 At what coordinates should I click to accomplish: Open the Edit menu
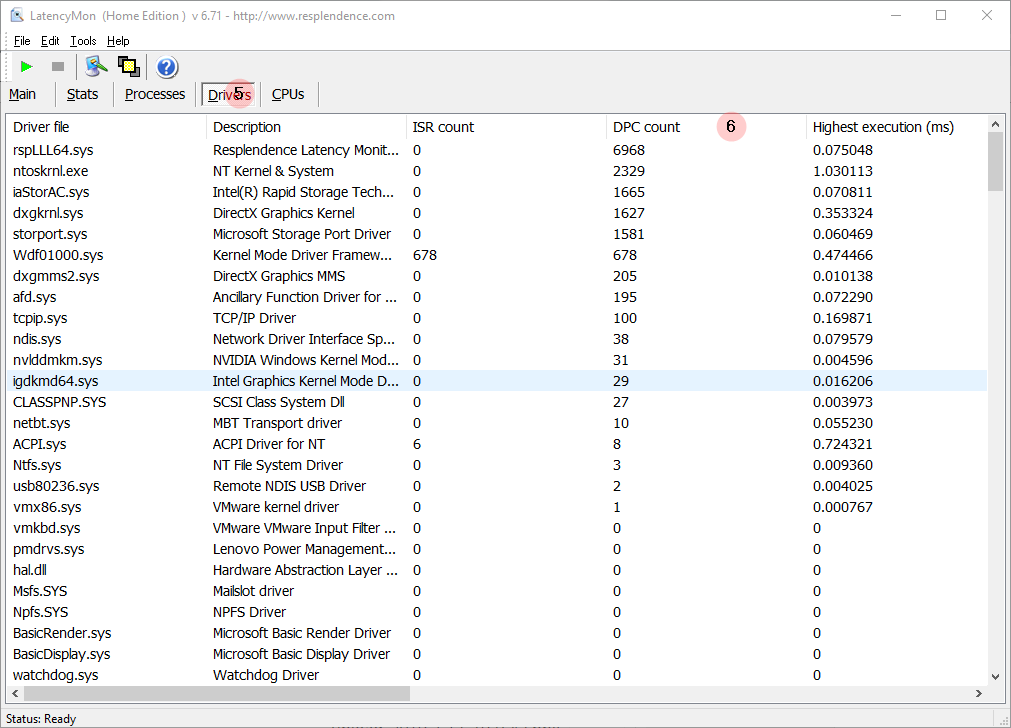pyautogui.click(x=50, y=41)
